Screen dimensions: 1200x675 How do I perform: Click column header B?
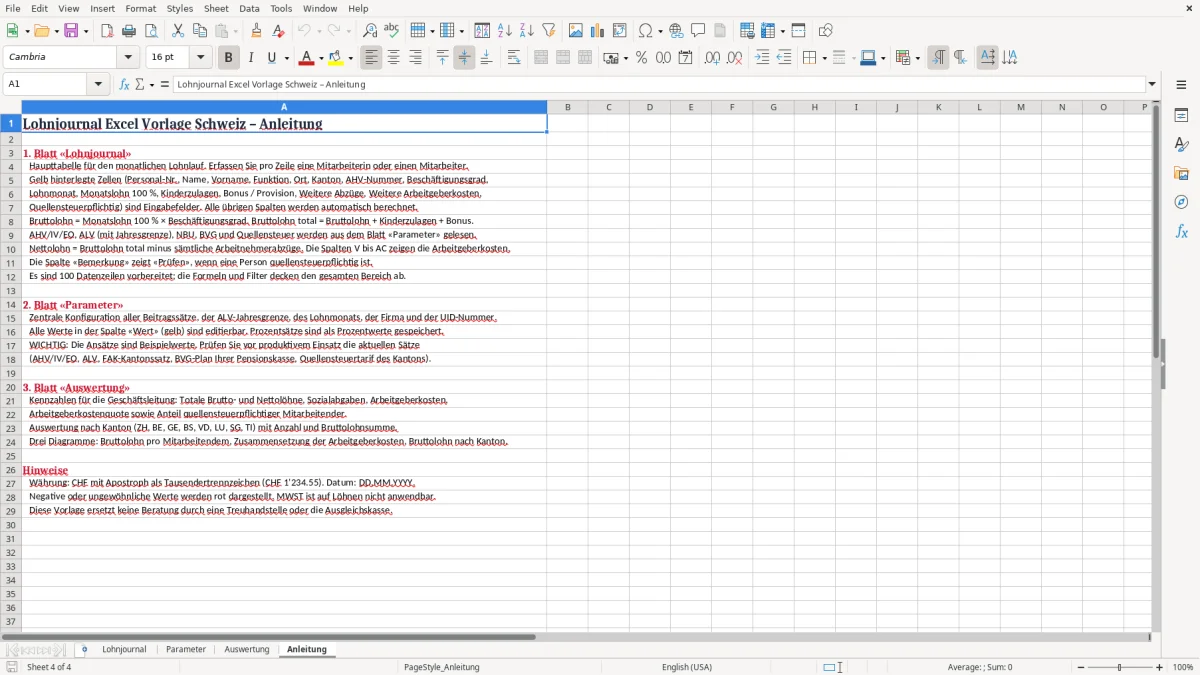pyautogui.click(x=568, y=107)
